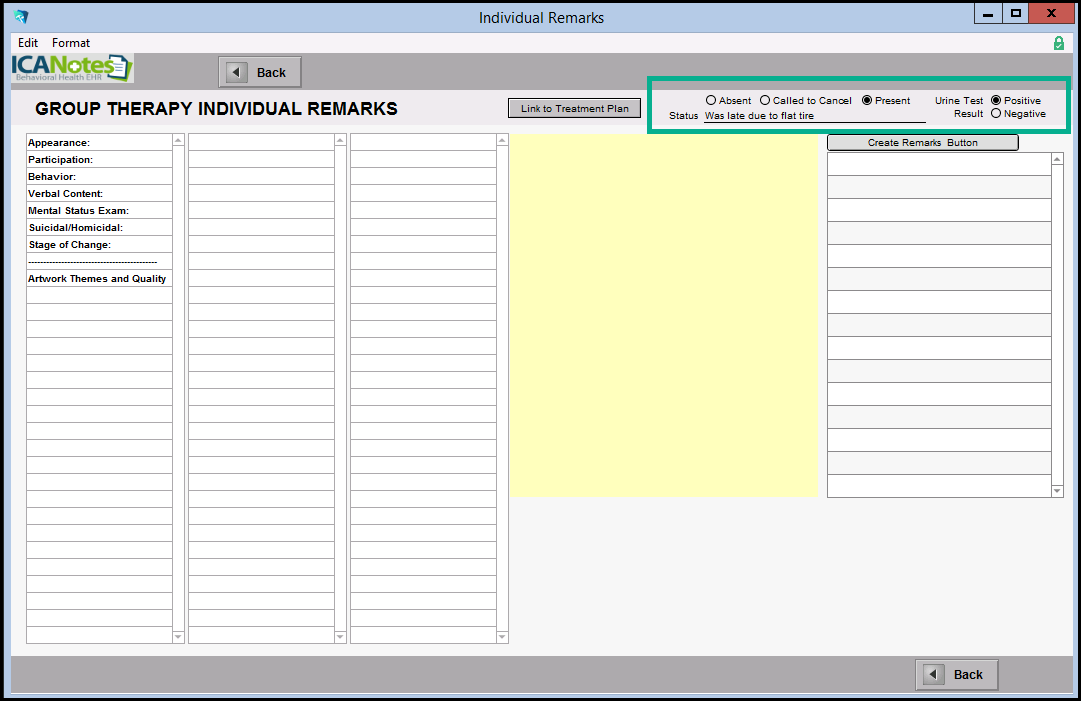Viewport: 1081px width, 701px height.
Task: Select the Absent radio button
Action: pos(711,100)
